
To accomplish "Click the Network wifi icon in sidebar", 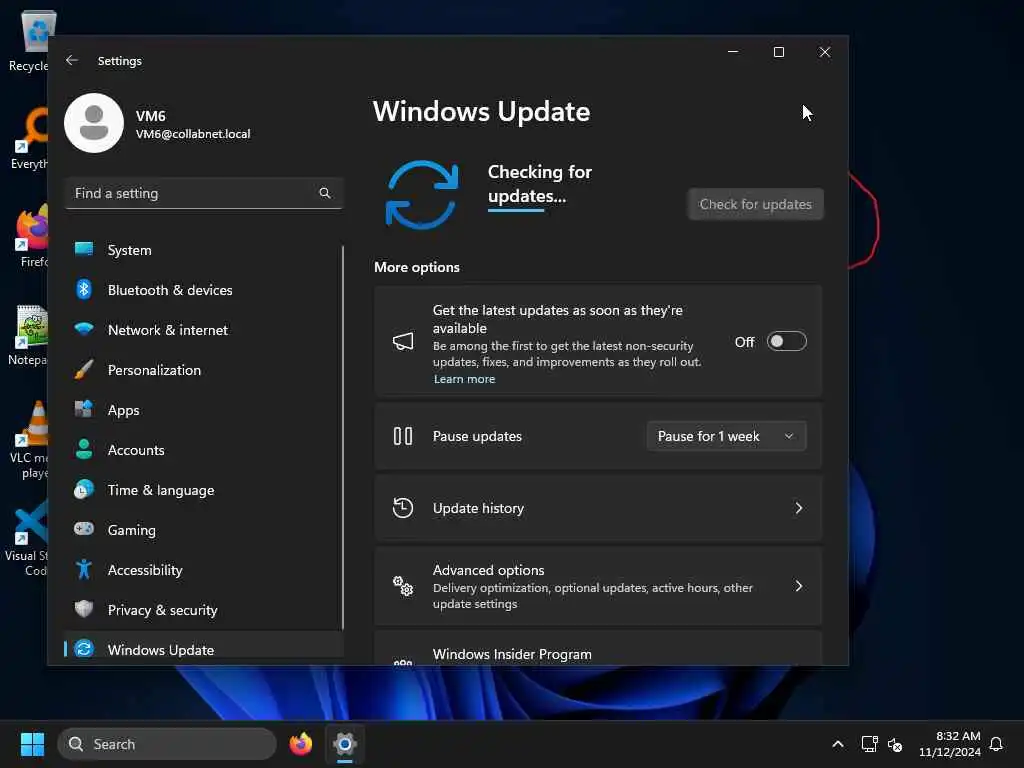I will (x=84, y=328).
